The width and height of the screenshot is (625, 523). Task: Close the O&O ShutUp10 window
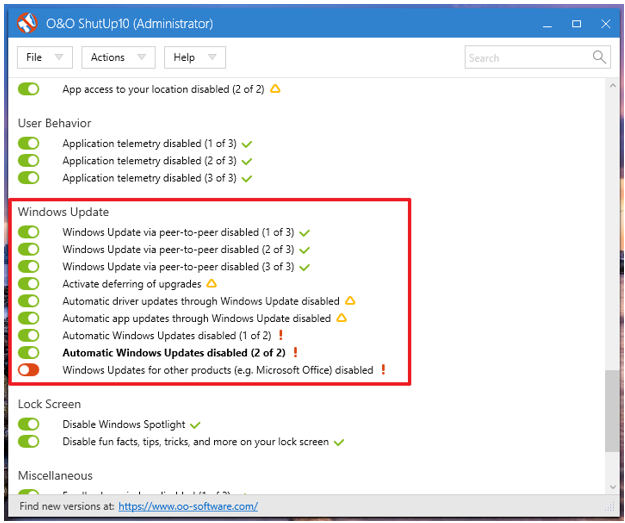(x=605, y=24)
